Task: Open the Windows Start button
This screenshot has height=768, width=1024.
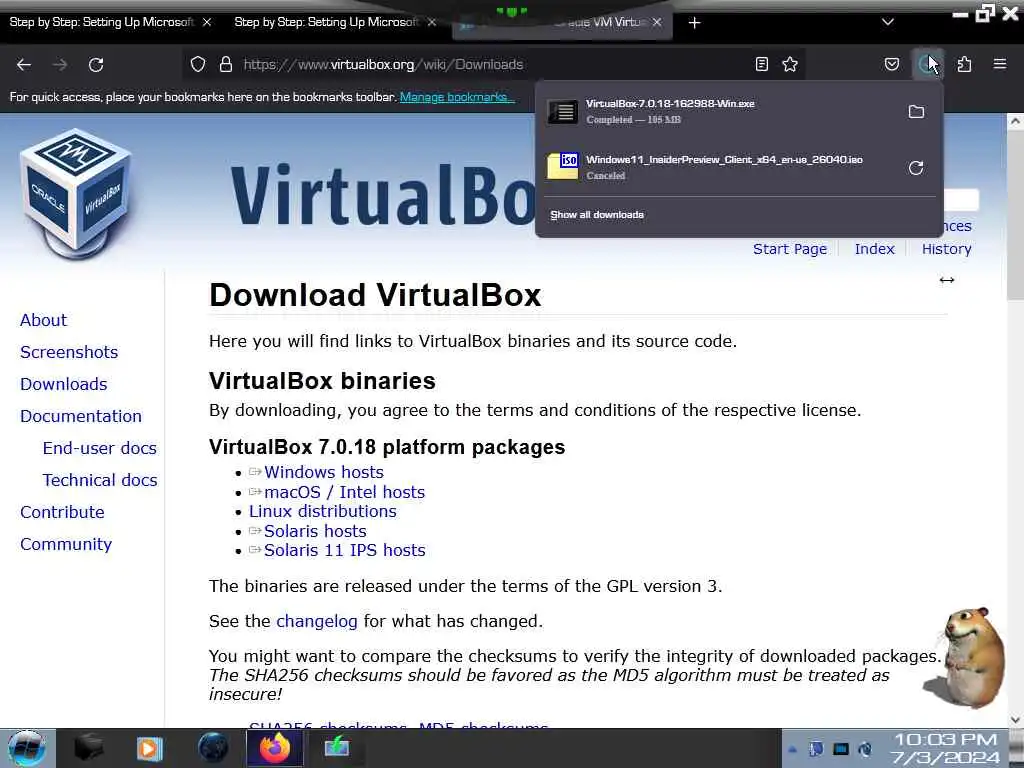Action: [x=27, y=748]
